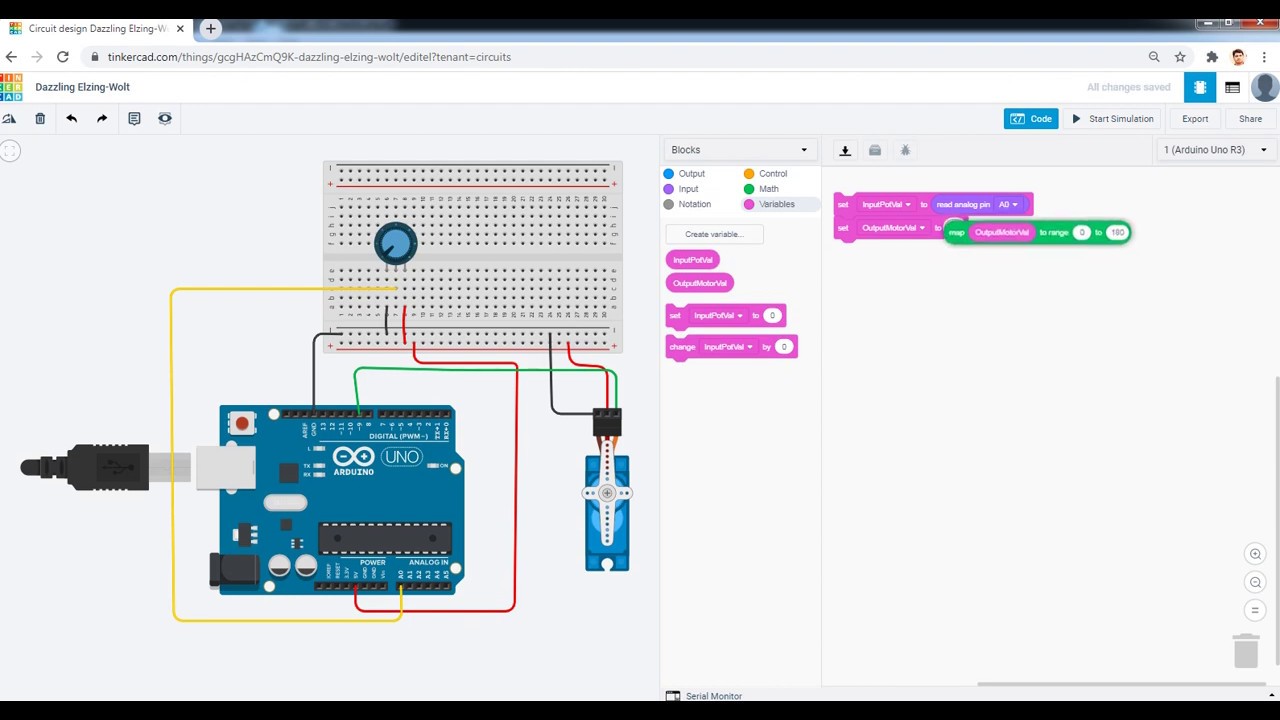Undo the last action
This screenshot has width=1280, height=720.
[71, 118]
